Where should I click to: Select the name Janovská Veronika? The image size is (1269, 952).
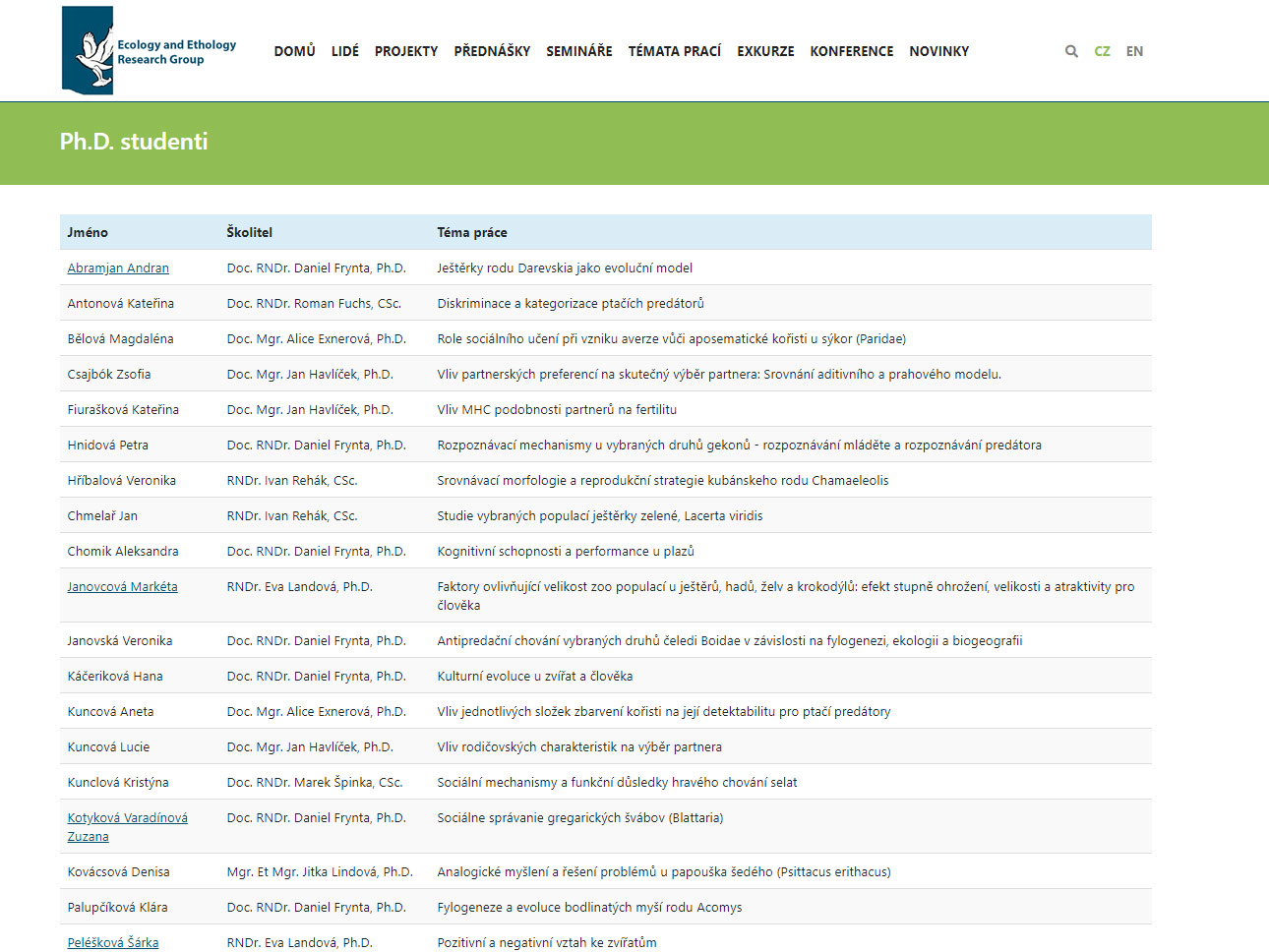coord(119,640)
